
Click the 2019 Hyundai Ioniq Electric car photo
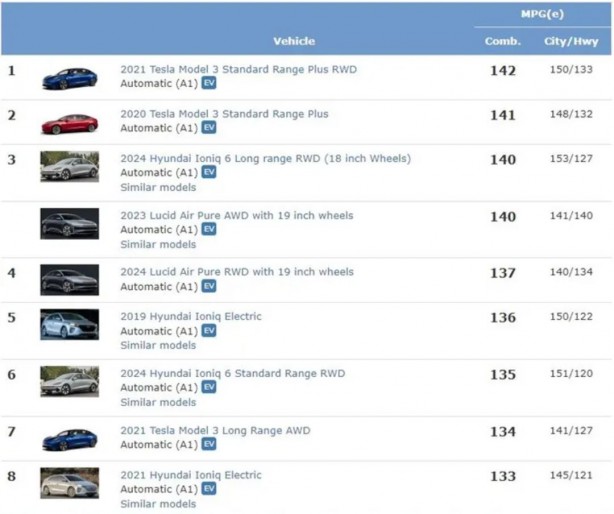(x=69, y=324)
